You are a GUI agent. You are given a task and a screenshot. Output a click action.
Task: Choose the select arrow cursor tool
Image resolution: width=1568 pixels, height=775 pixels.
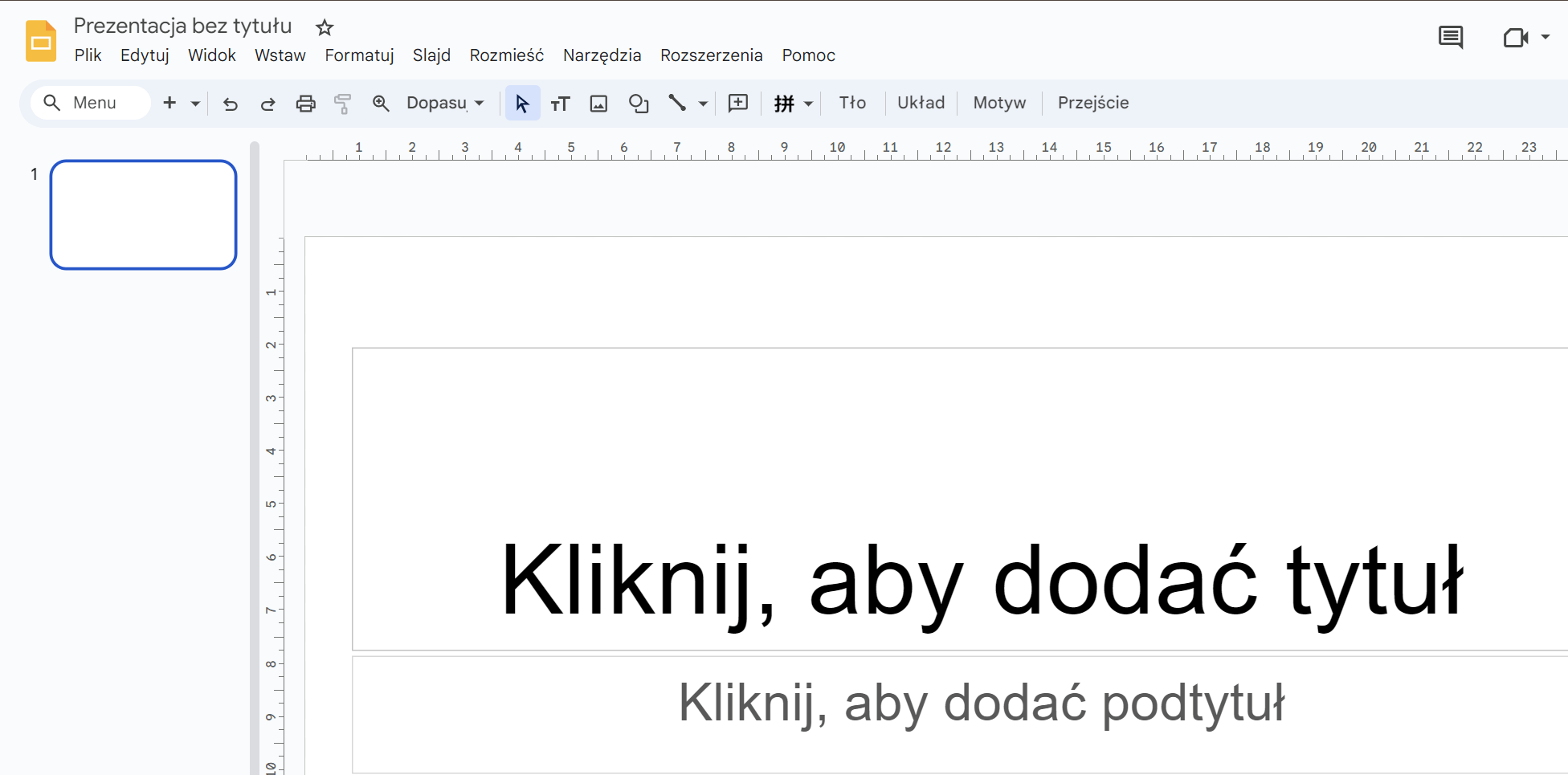(x=522, y=104)
